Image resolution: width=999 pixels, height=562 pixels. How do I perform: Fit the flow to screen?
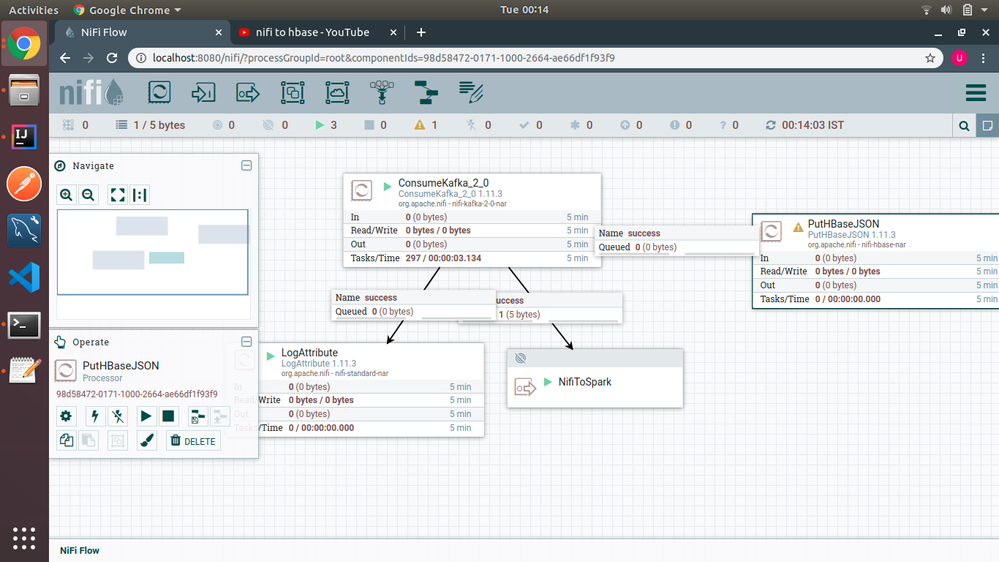click(118, 195)
